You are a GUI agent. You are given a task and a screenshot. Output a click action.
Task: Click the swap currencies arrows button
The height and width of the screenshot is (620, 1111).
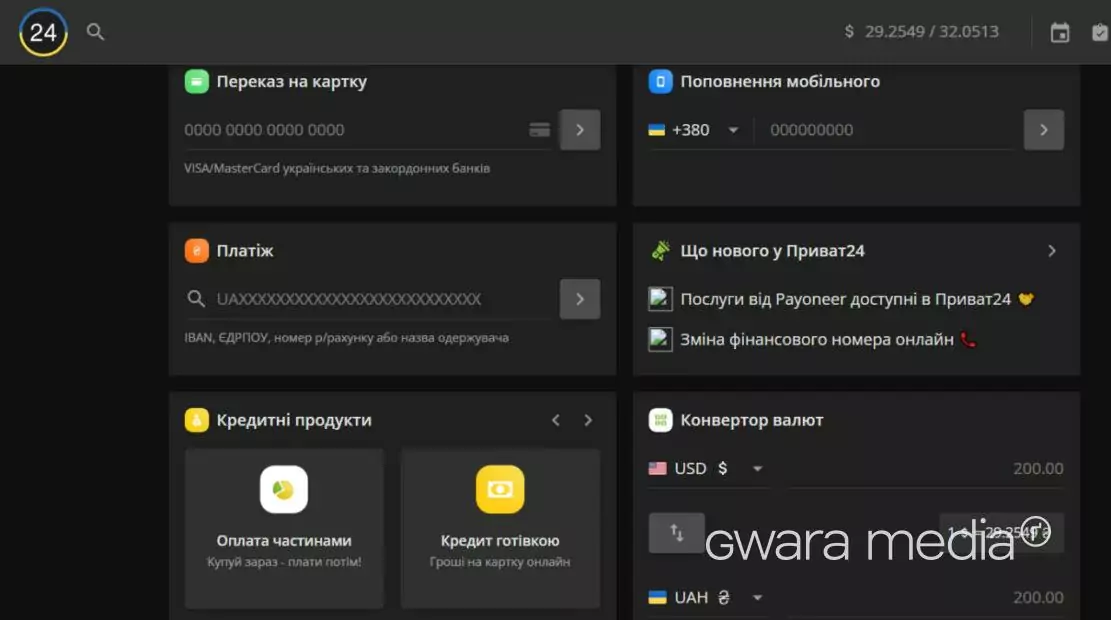tap(676, 533)
